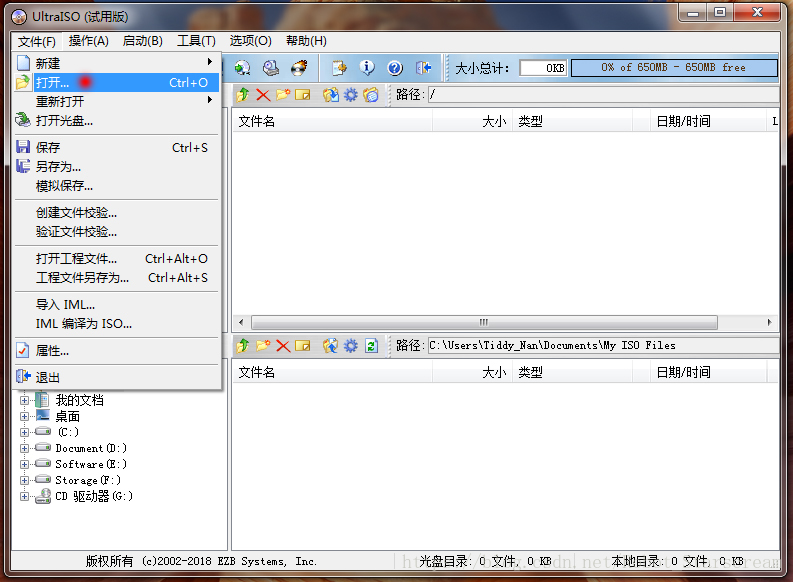This screenshot has height=582, width=793.
Task: Refresh the local directory listing
Action: pos(372,346)
